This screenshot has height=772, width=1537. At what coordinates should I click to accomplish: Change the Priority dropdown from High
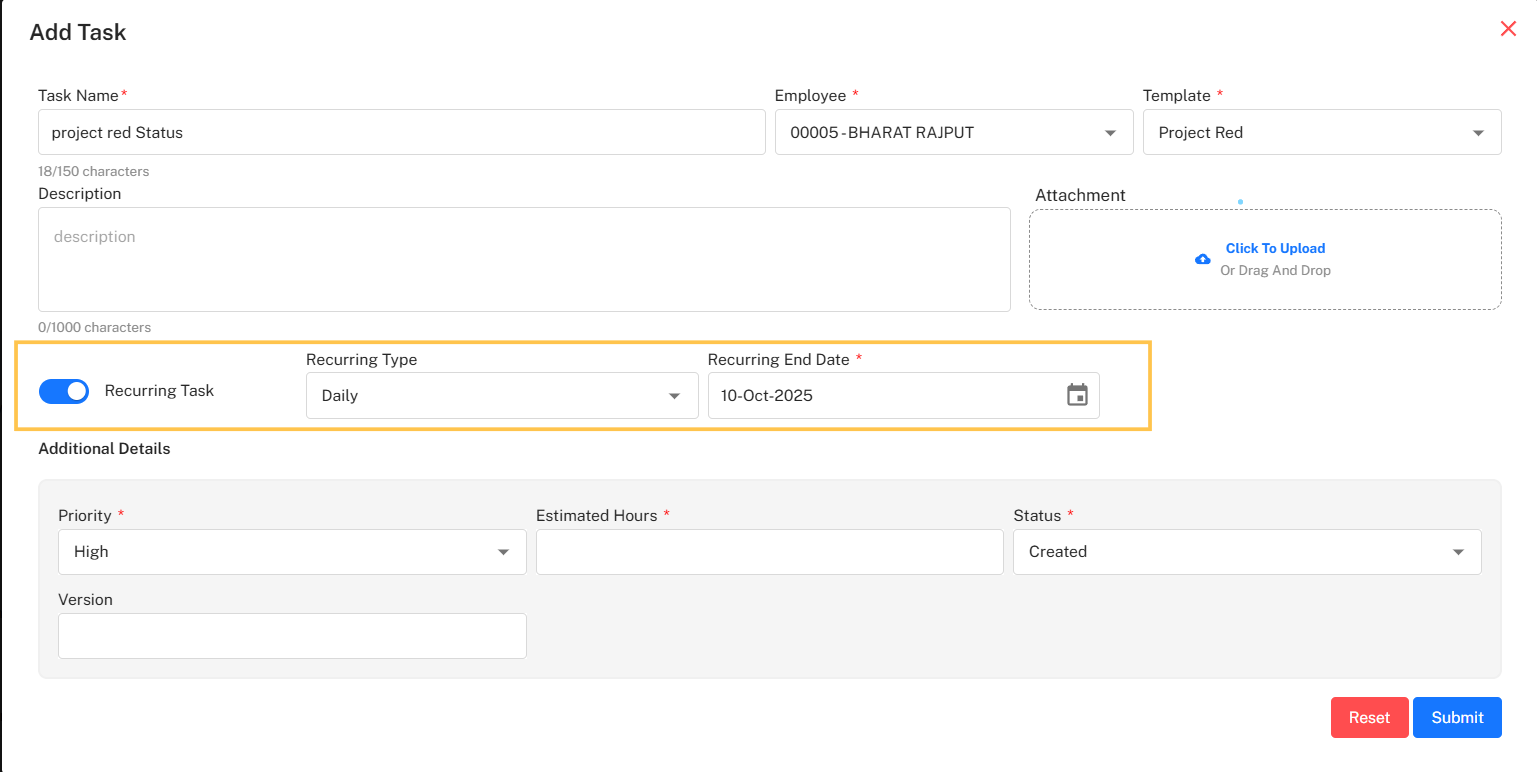point(292,552)
